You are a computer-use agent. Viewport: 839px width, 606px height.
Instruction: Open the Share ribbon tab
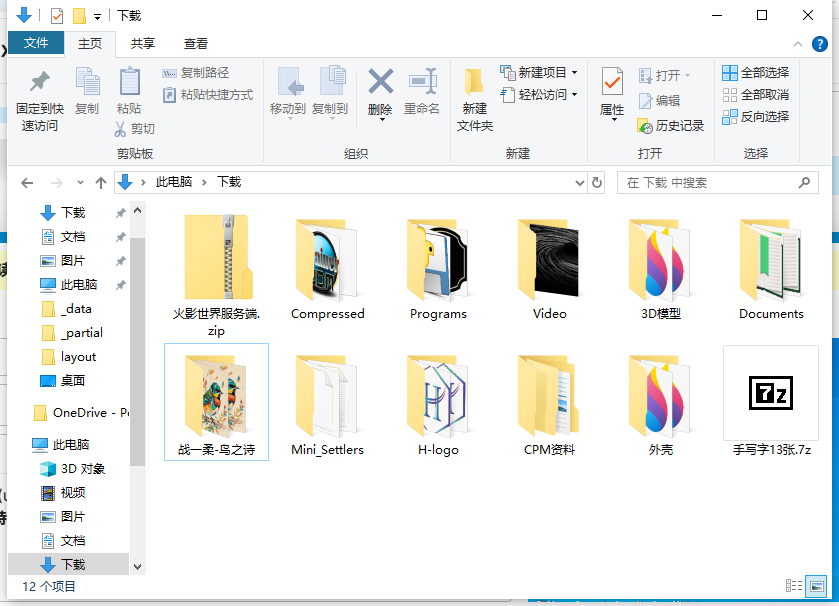pyautogui.click(x=143, y=44)
